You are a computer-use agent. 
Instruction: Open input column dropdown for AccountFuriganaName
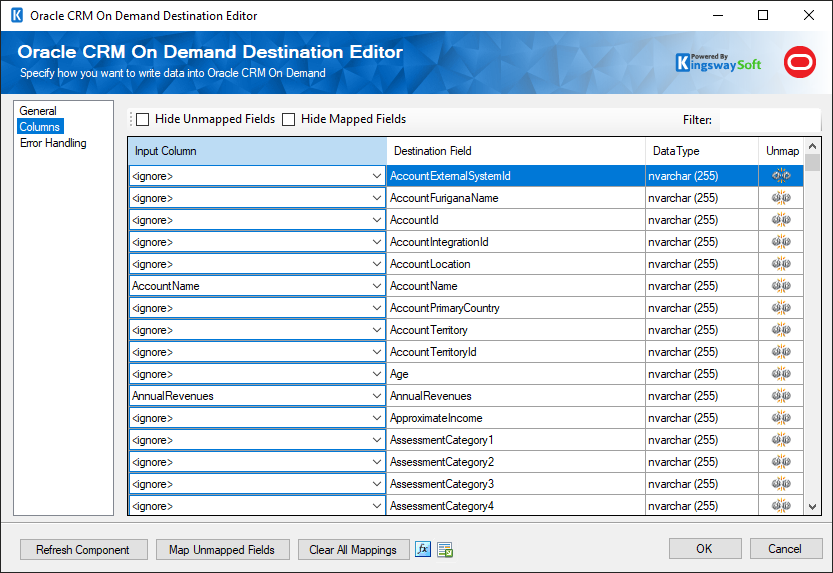[x=377, y=198]
